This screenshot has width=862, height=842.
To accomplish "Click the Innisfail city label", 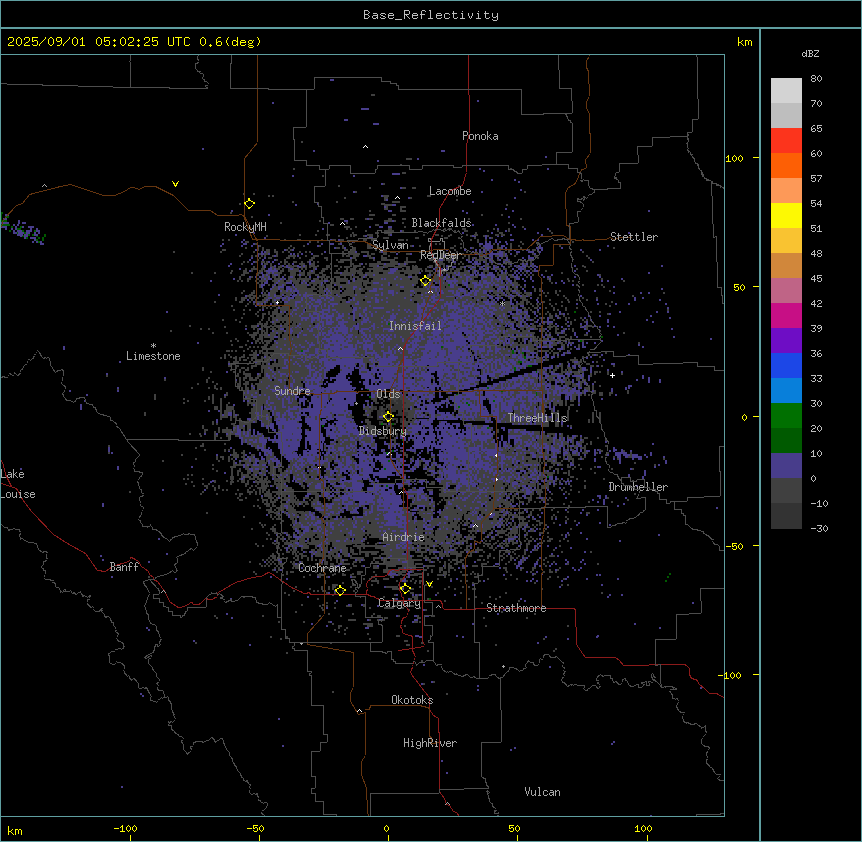I will pyautogui.click(x=415, y=326).
